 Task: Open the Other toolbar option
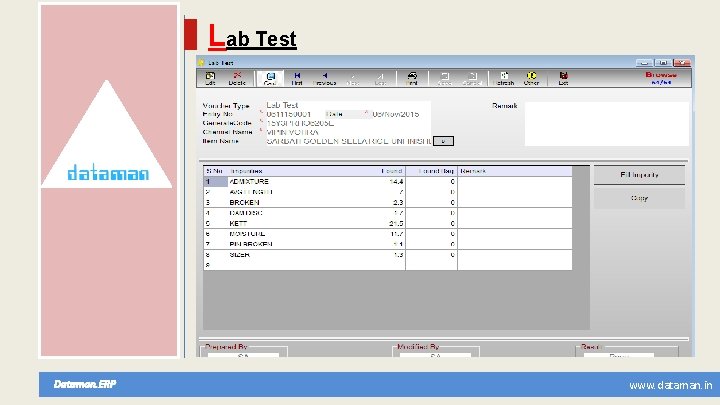point(531,79)
